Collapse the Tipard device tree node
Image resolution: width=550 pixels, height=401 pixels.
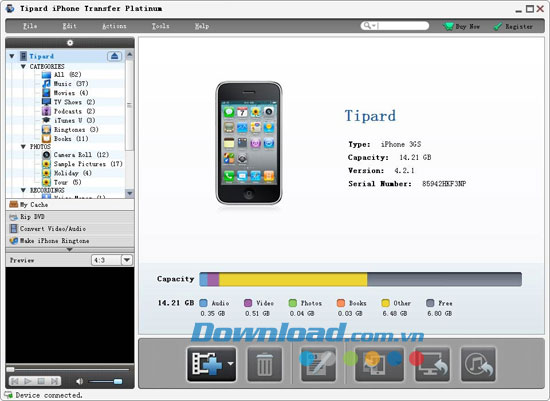pyautogui.click(x=12, y=56)
